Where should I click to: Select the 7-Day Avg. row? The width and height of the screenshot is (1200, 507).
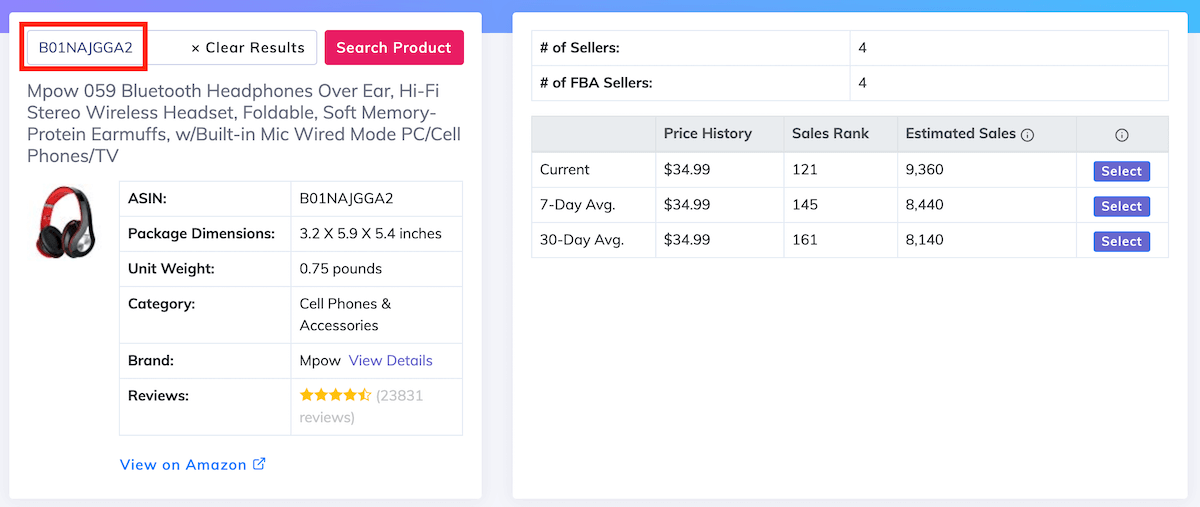(x=1121, y=206)
